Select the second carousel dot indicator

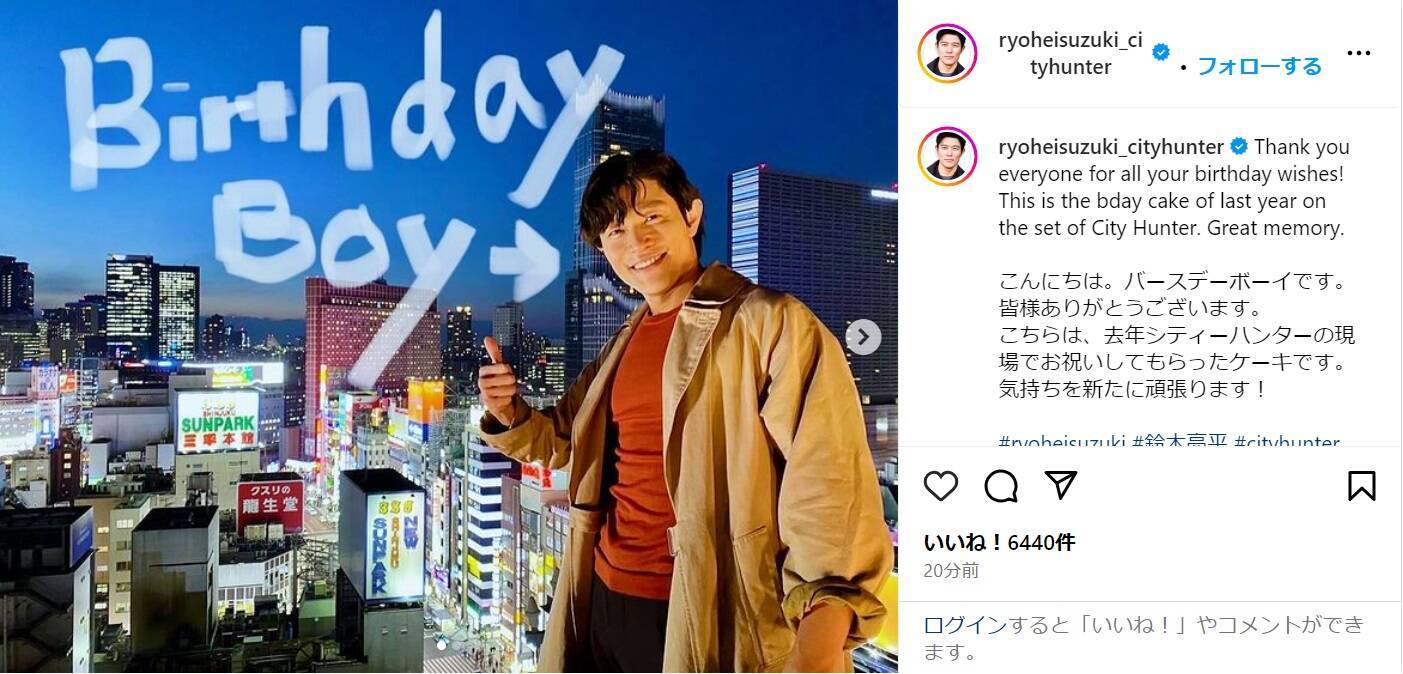click(x=456, y=645)
